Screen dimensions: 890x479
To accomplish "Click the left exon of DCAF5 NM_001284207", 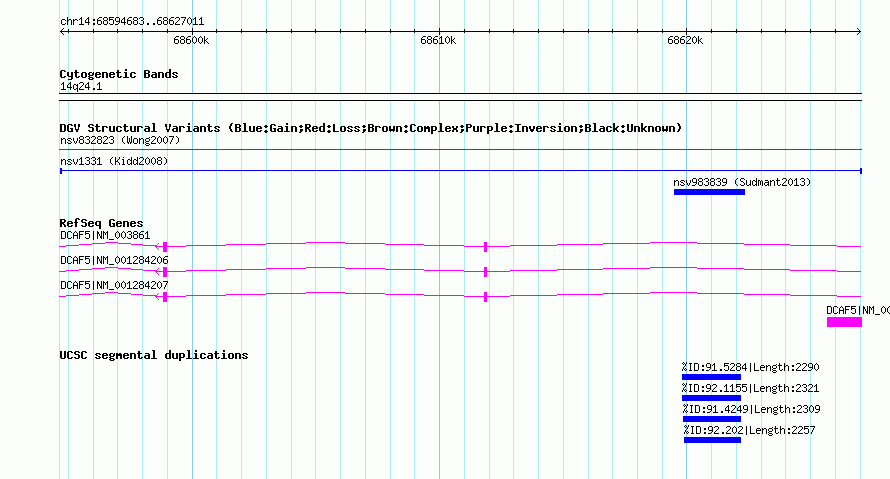I will click(x=165, y=297).
